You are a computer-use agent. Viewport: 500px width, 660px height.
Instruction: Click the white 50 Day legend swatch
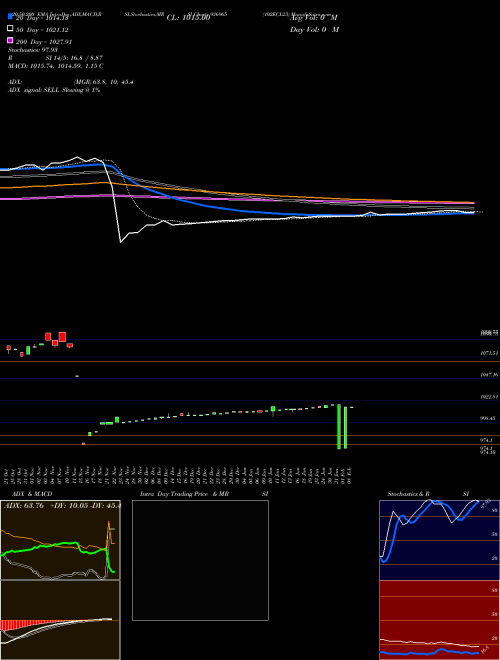tap(10, 29)
